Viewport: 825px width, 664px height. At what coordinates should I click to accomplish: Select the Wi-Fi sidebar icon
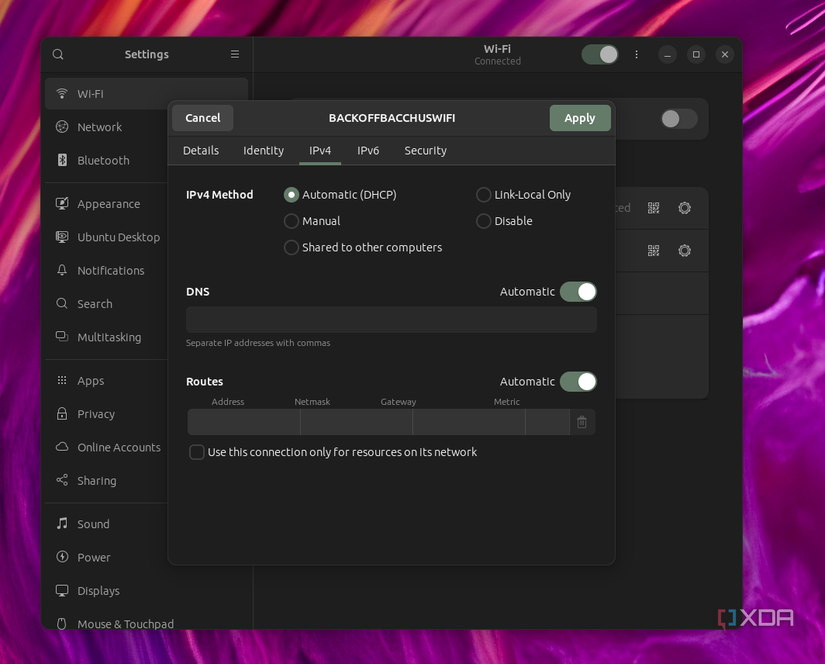coord(62,94)
